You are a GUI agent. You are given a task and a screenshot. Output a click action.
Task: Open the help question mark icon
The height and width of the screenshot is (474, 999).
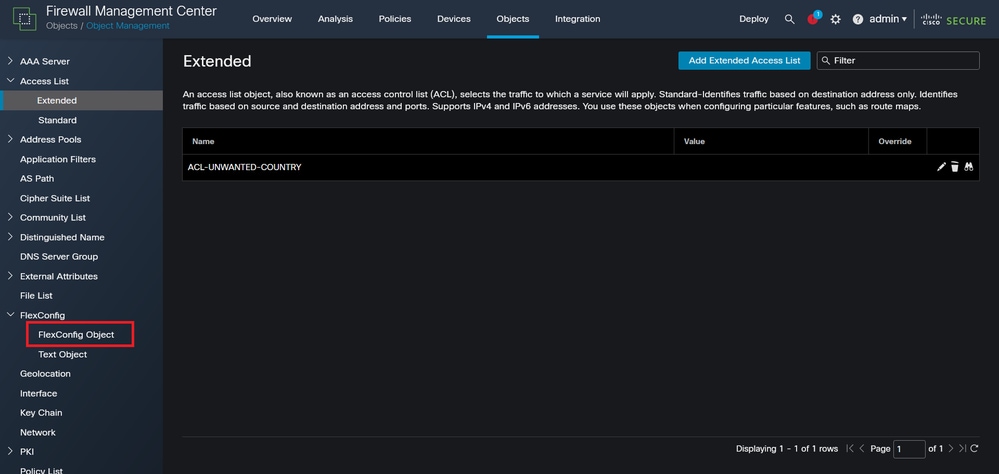point(858,19)
